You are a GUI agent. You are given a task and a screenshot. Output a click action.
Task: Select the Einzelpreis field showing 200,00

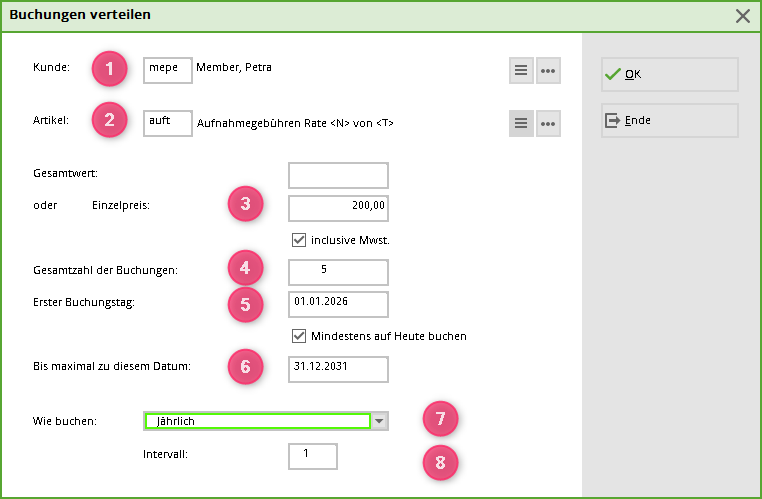(x=338, y=208)
